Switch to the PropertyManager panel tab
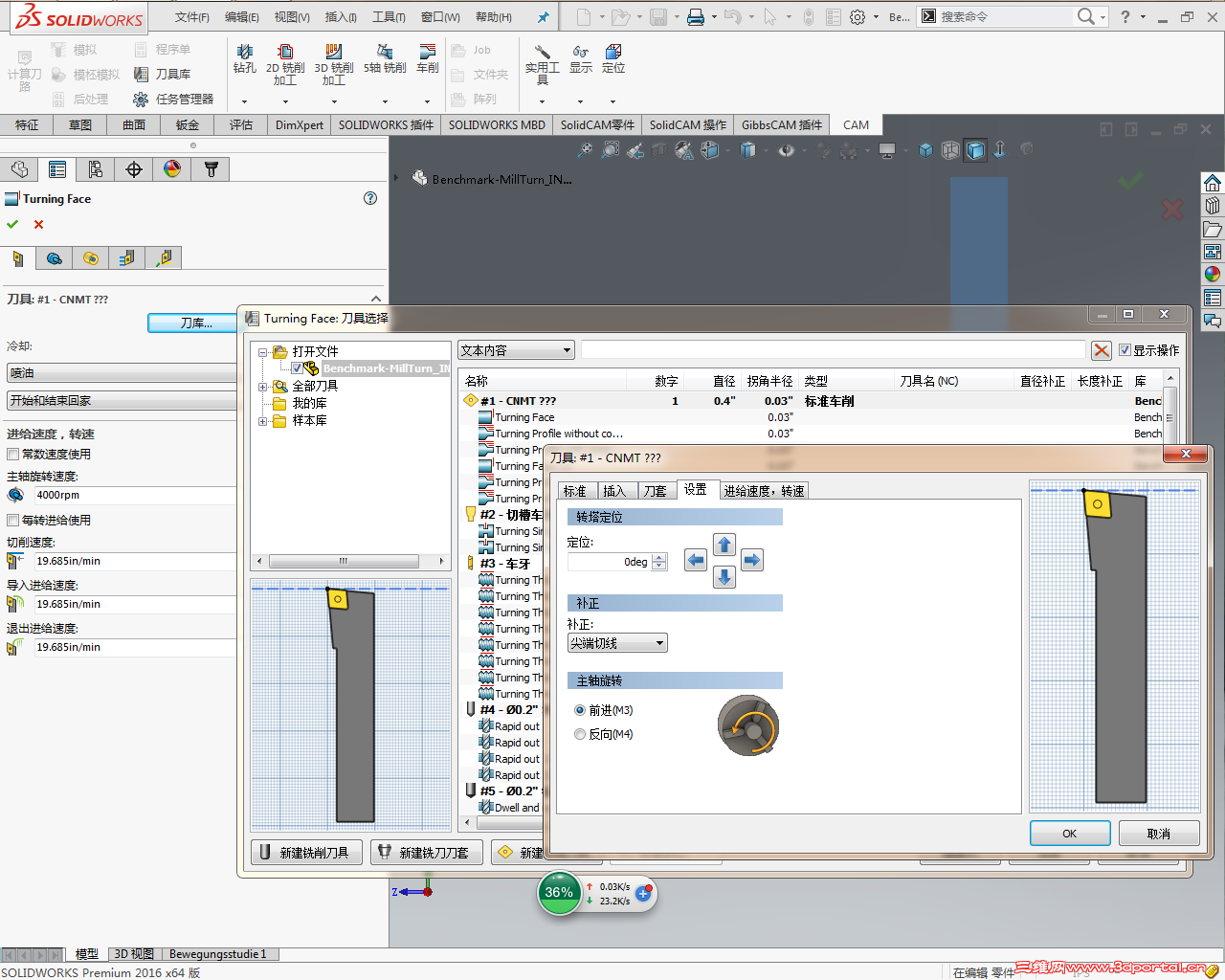This screenshot has height=980, width=1225. [x=57, y=169]
